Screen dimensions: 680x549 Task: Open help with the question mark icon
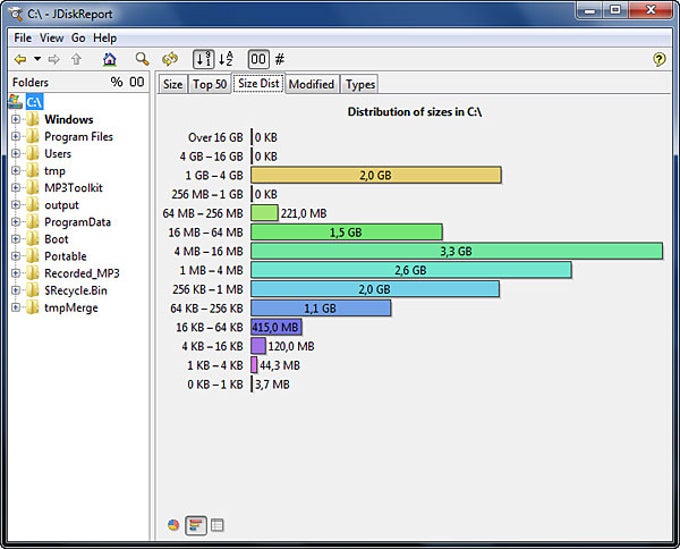[x=659, y=60]
